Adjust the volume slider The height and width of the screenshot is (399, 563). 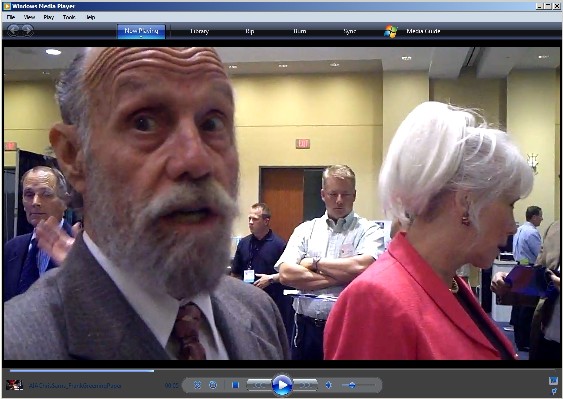358,385
